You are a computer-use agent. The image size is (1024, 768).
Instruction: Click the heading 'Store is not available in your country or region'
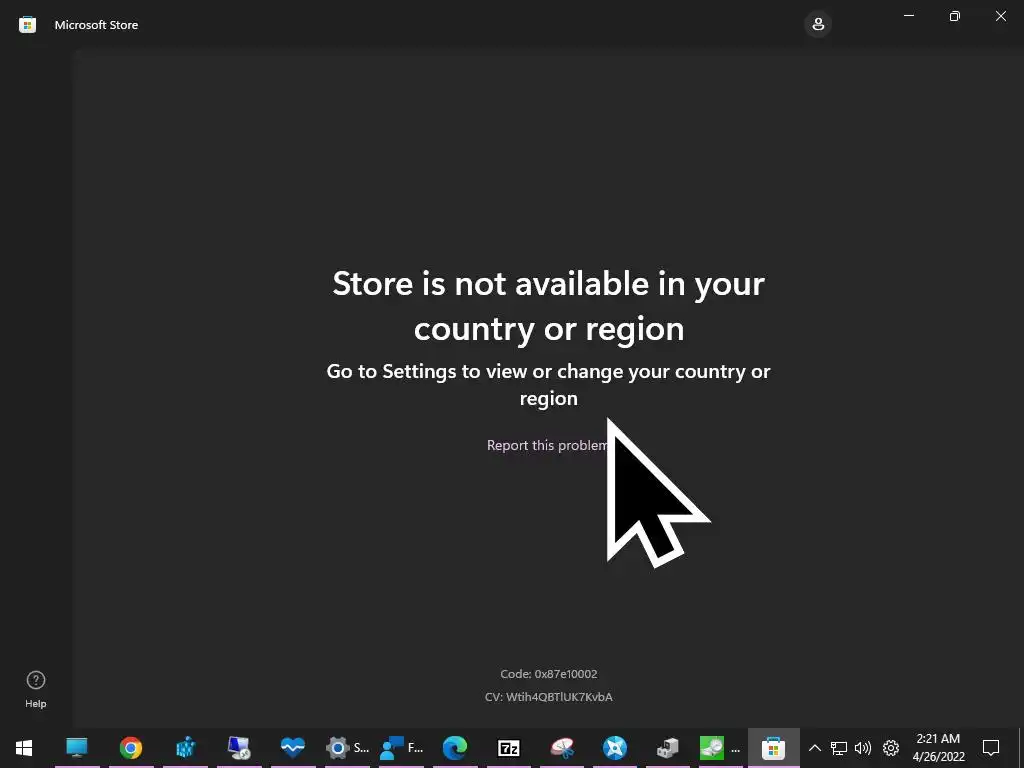549,306
